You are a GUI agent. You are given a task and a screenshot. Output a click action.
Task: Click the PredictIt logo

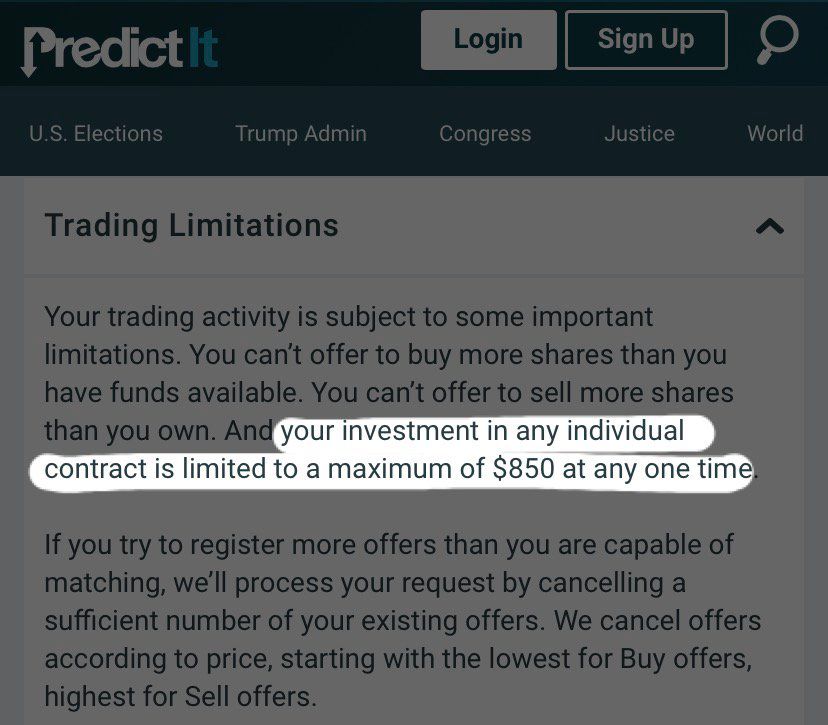pyautogui.click(x=120, y=47)
